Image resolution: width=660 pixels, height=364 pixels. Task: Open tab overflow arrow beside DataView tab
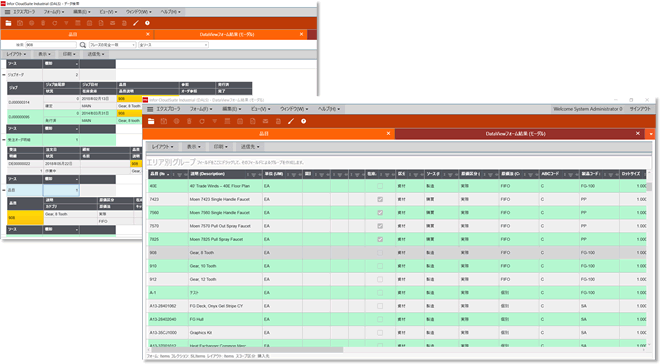[651, 134]
